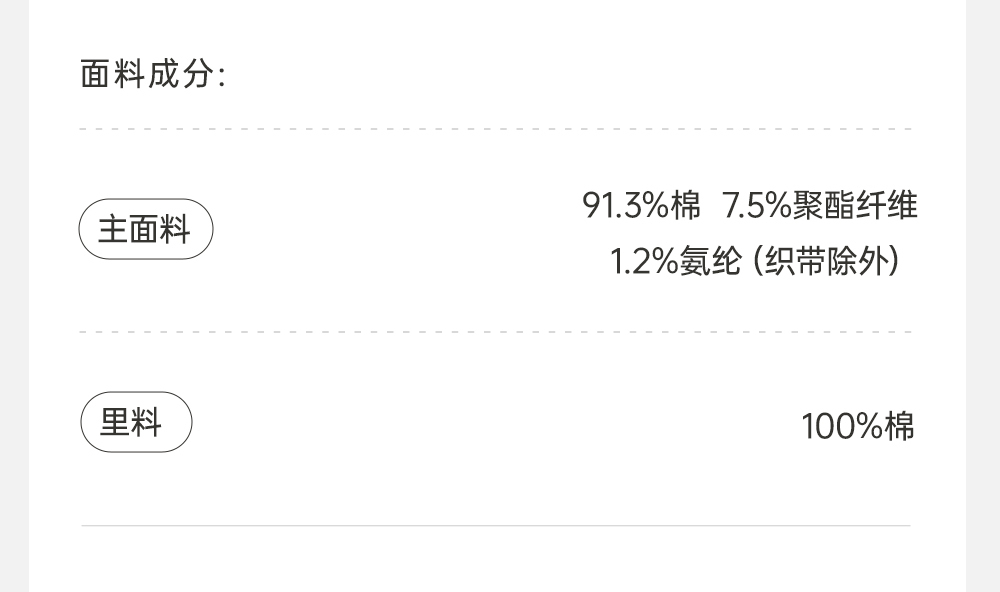Click the 里 character in 里料 pill
The width and height of the screenshot is (1000, 592).
115,422
